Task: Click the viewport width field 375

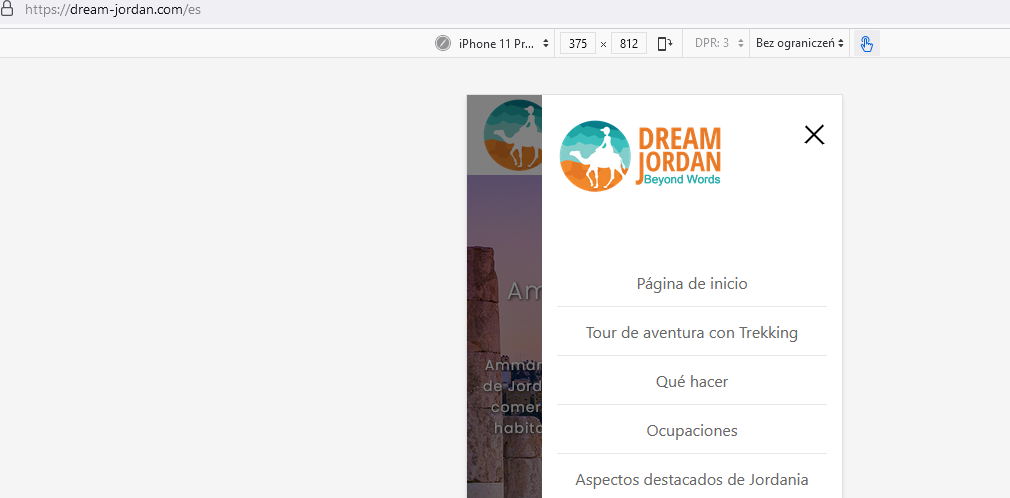Action: tap(577, 44)
